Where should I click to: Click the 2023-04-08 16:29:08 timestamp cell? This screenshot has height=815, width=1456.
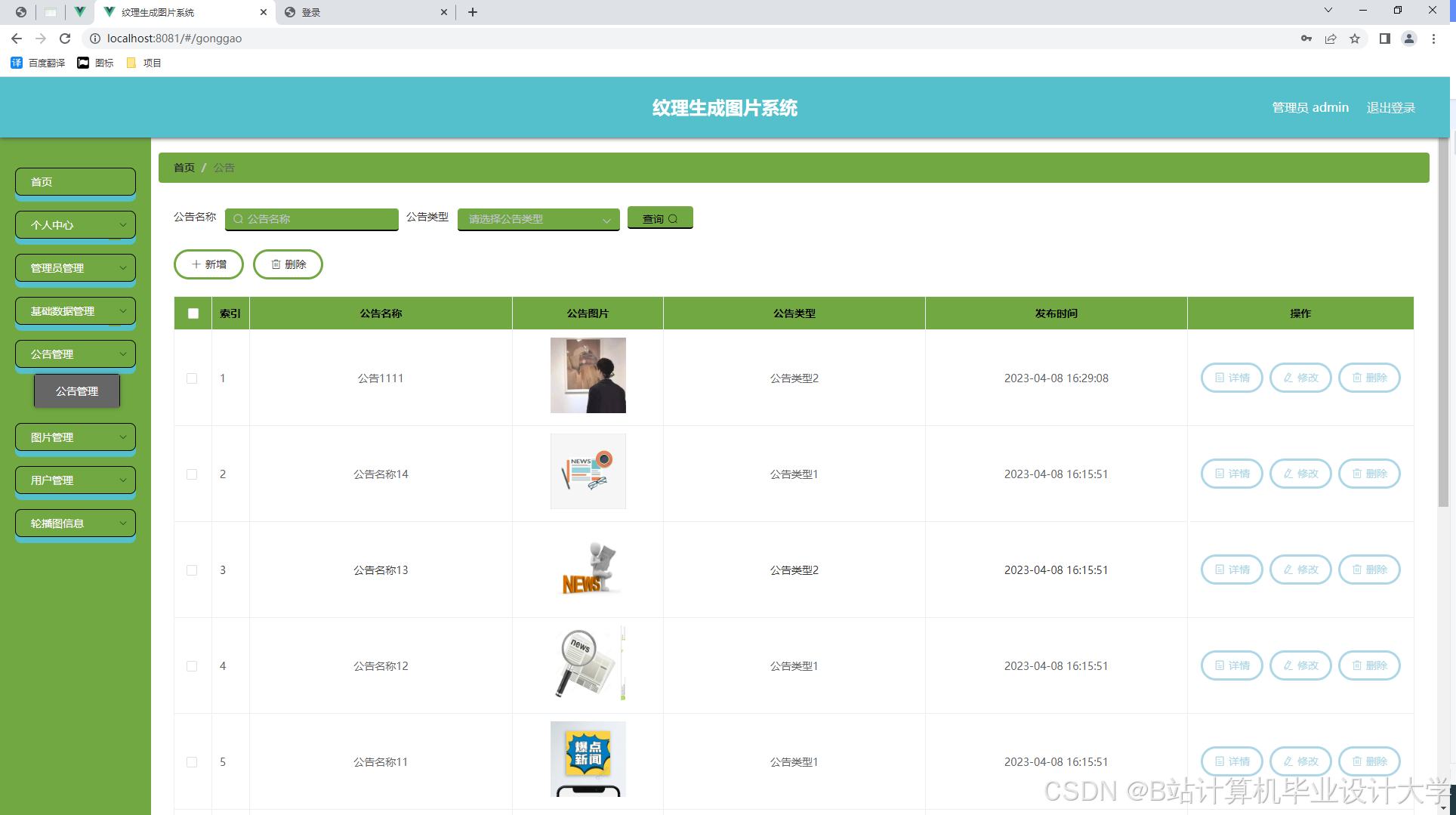[x=1056, y=378]
